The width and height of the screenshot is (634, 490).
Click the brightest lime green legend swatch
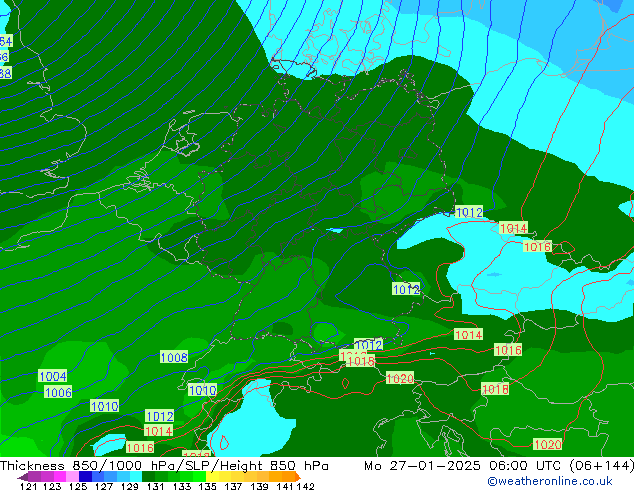coord(200,477)
